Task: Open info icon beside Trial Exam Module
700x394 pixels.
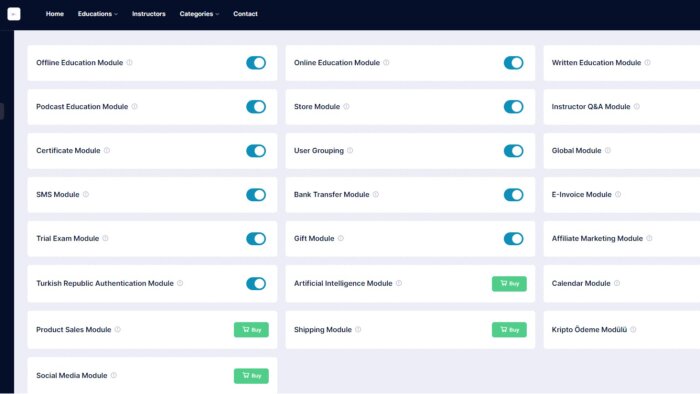Action: coord(105,238)
